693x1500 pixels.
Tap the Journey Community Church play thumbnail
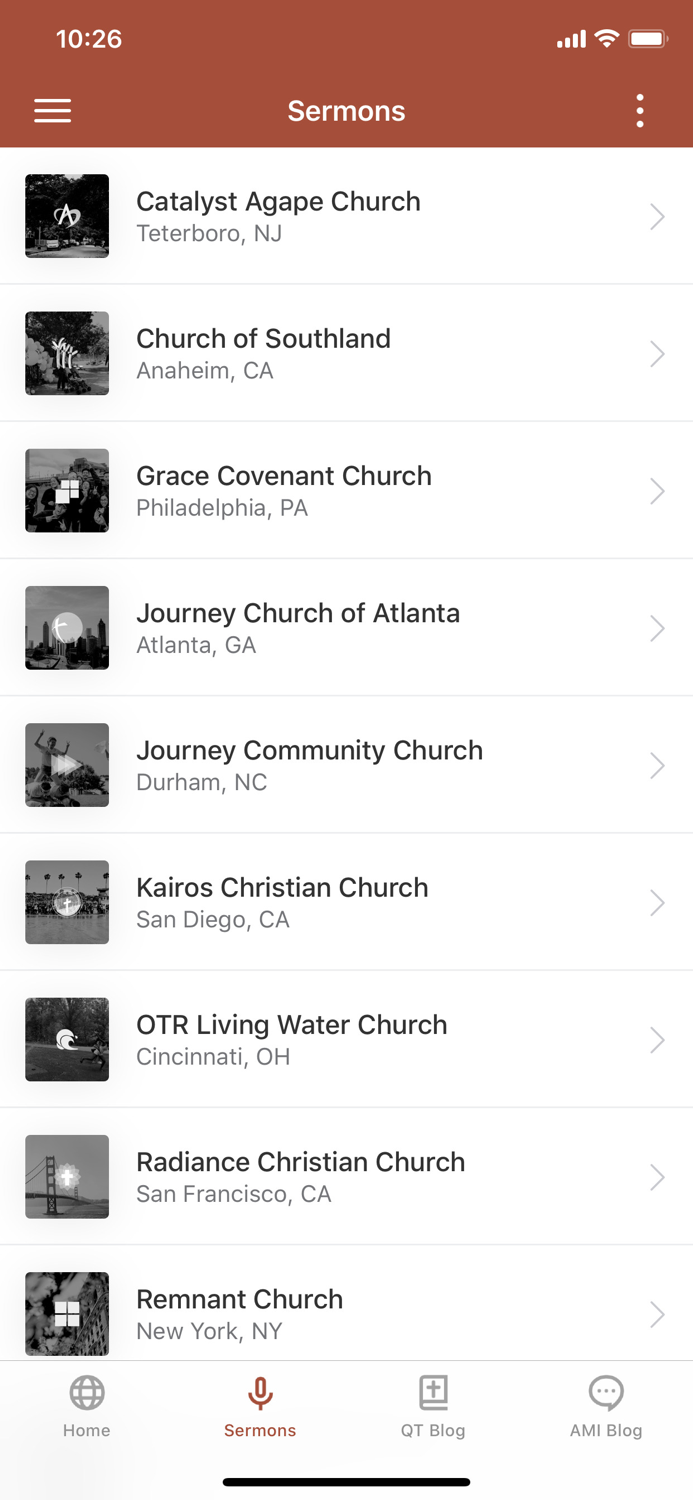click(x=66, y=765)
